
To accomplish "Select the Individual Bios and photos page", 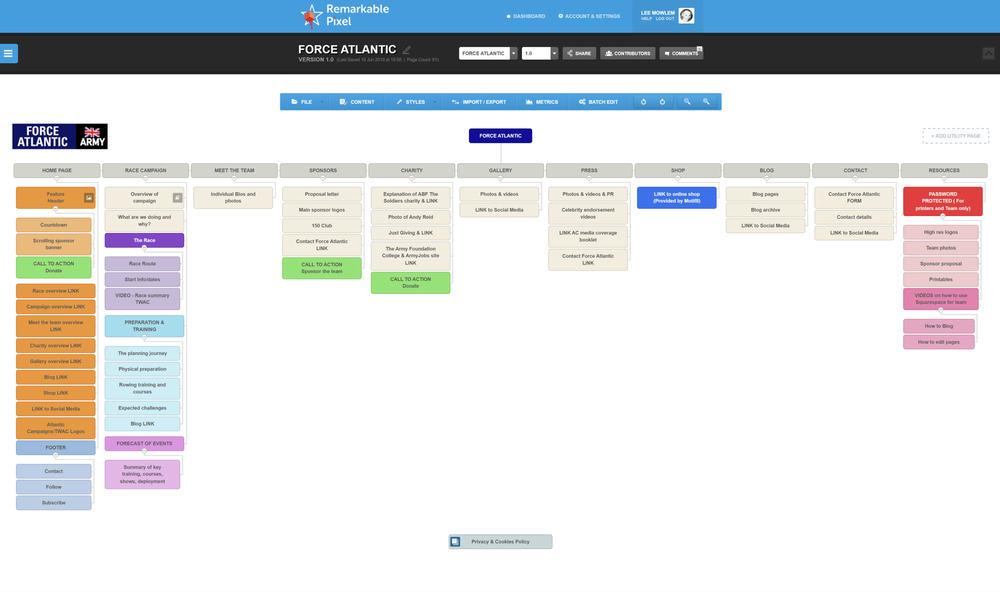I will [233, 198].
